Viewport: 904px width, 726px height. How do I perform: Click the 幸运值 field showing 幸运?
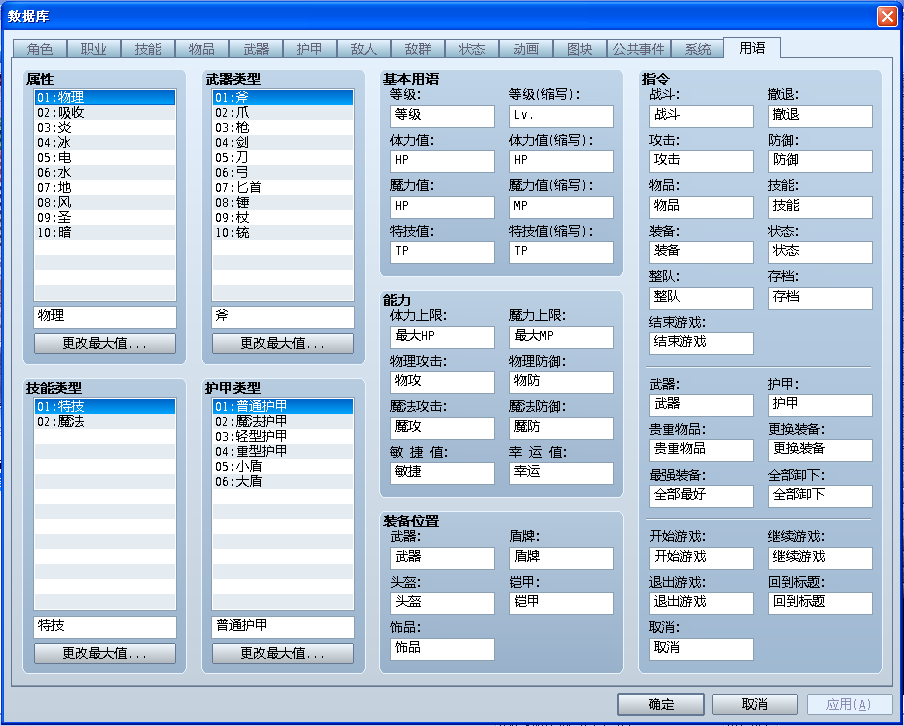click(x=562, y=473)
